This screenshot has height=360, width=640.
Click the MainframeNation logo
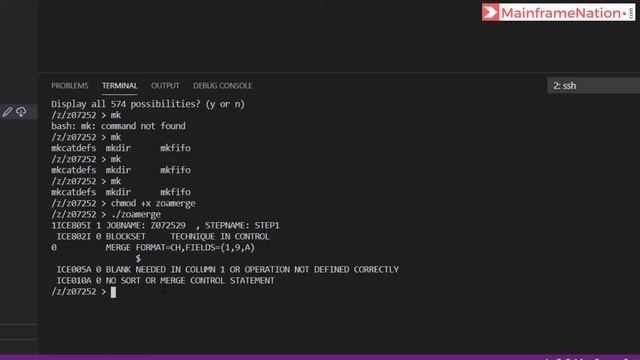coord(558,13)
